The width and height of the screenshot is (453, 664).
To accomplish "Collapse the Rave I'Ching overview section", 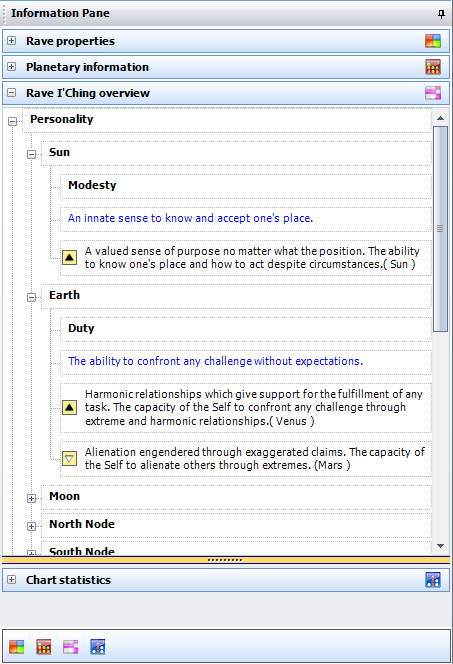I will pos(12,92).
